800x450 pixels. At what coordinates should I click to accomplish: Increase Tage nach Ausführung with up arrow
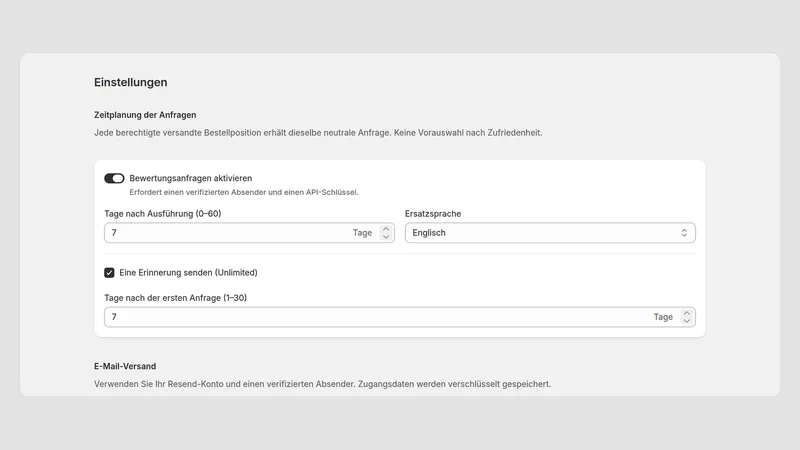(386, 229)
